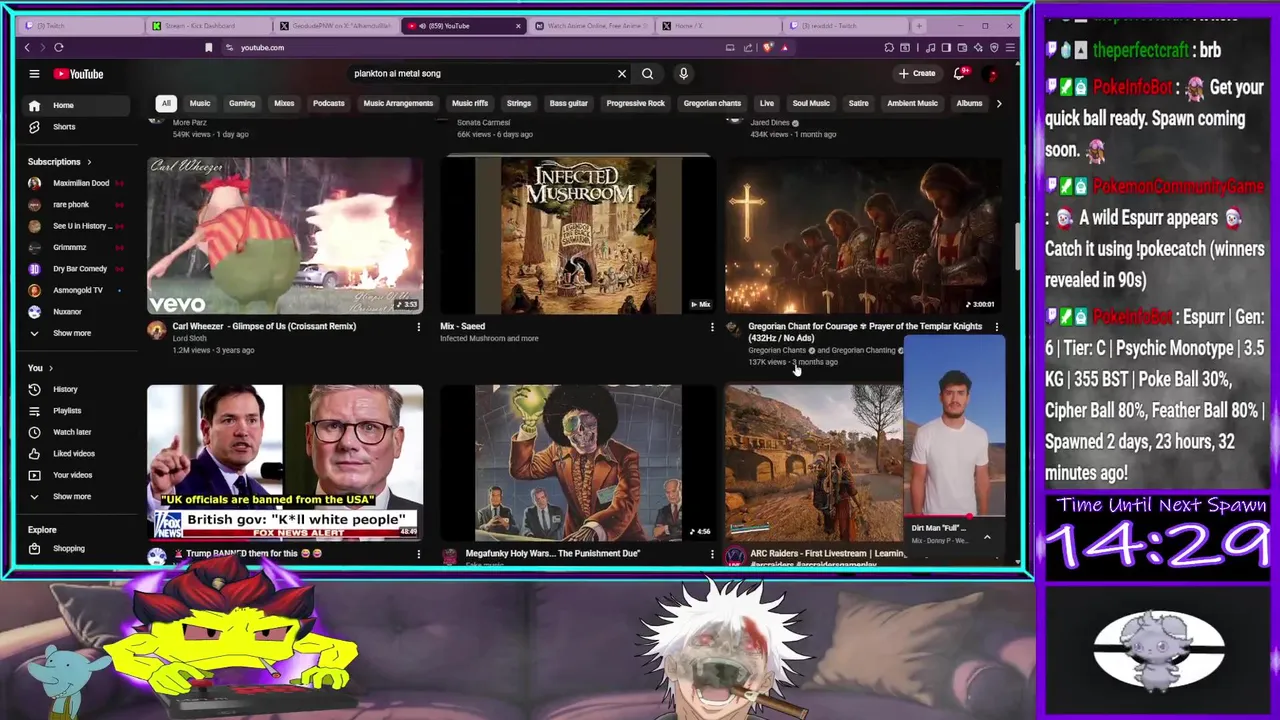1280x720 pixels.
Task: Select the Gregorian chants filter chip
Action: tap(712, 103)
